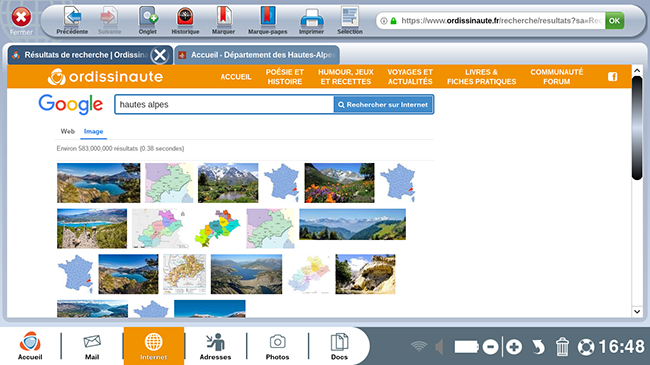650x365 pixels.
Task: Bookmark this page with Marquer
Action: tap(223, 20)
